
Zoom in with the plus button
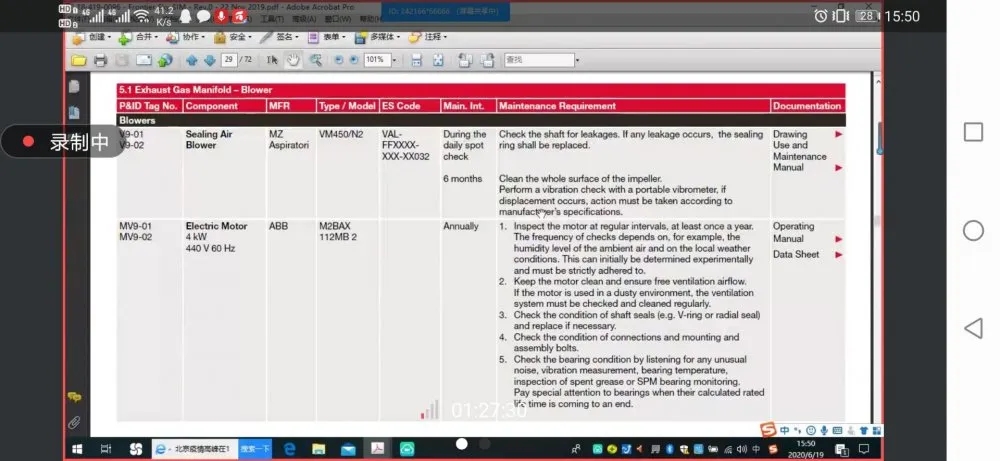click(x=353, y=60)
